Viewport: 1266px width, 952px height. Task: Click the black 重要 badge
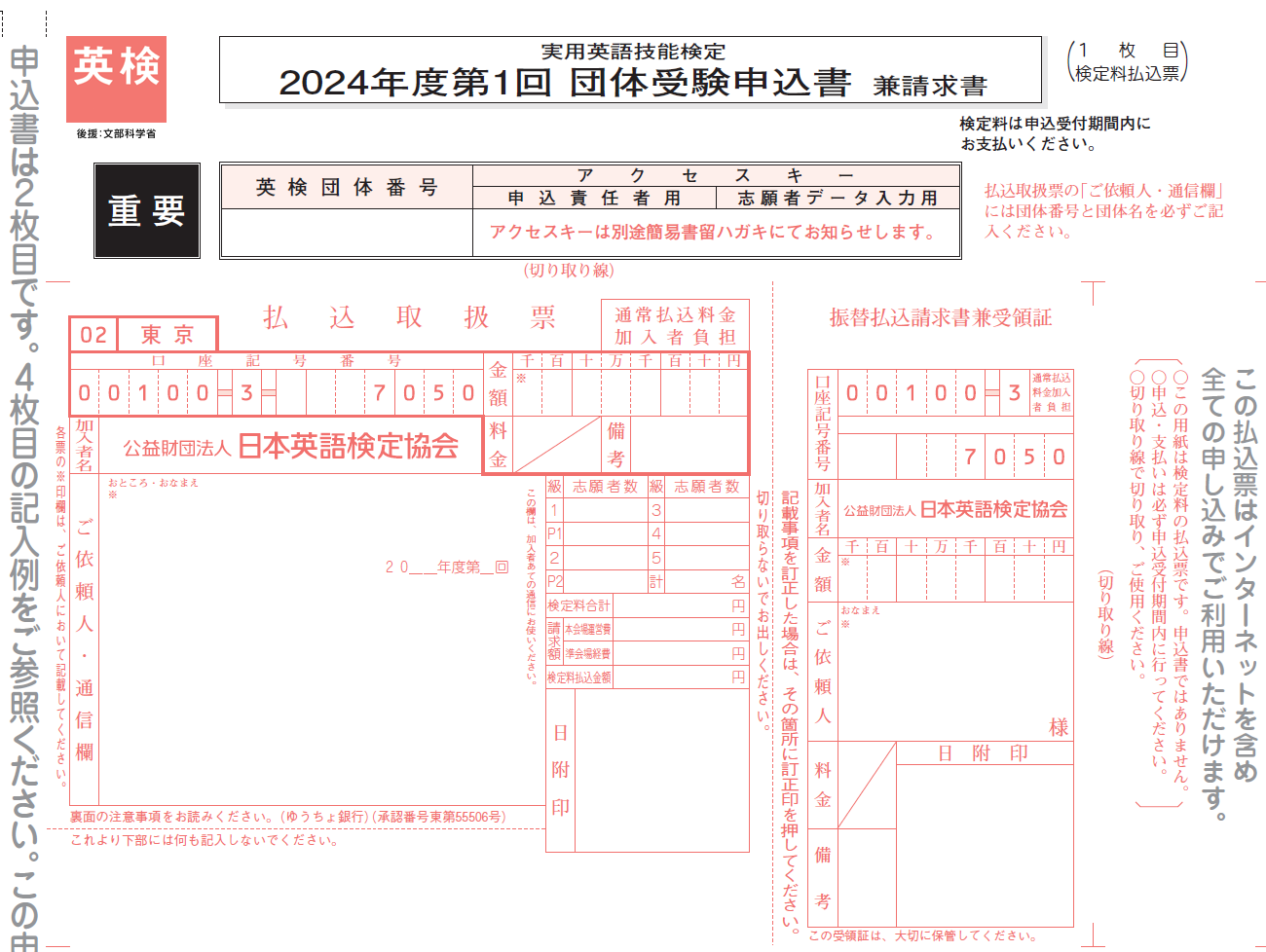tap(147, 210)
